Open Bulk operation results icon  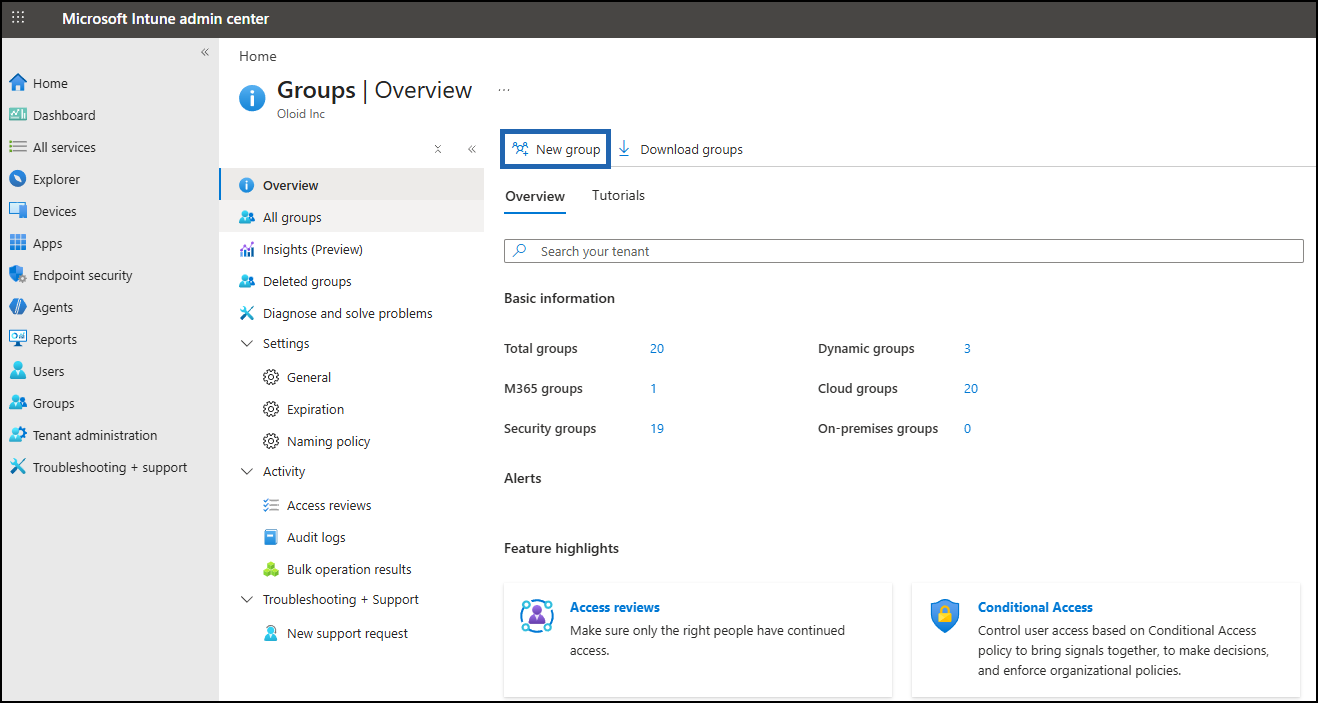tap(271, 569)
